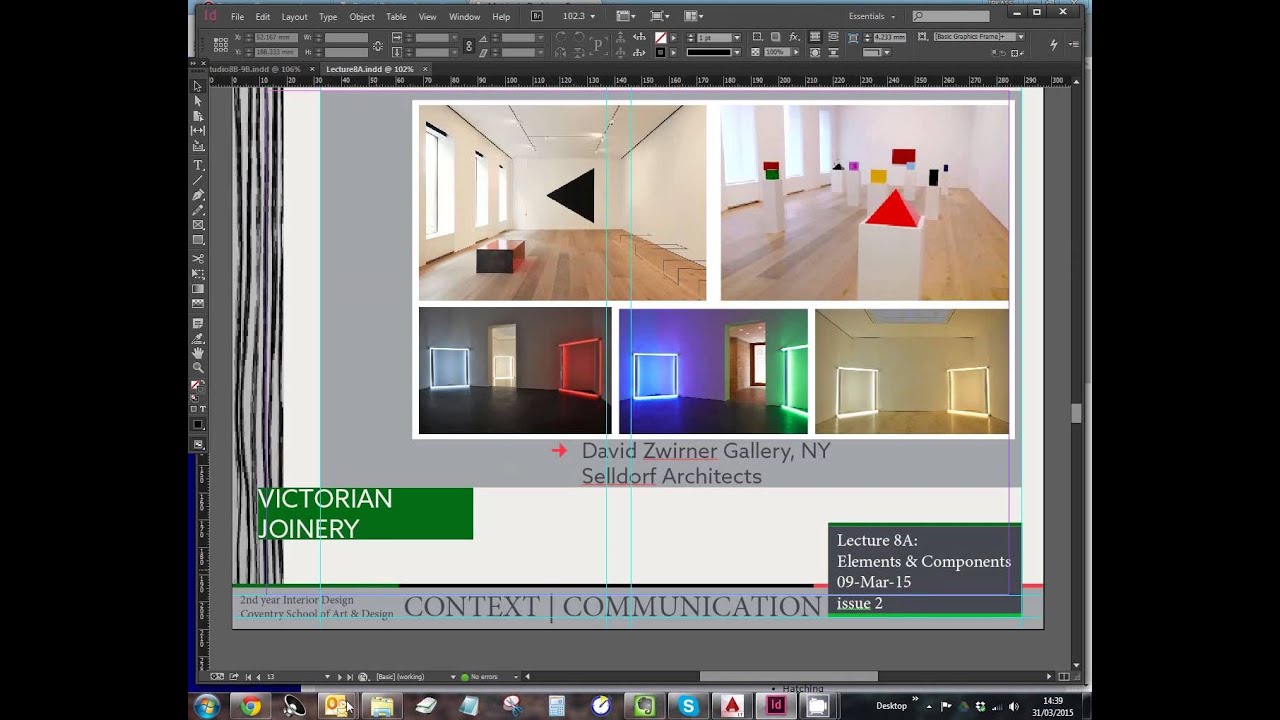Viewport: 1280px width, 720px height.
Task: Open Evernote from the taskbar
Action: click(645, 706)
